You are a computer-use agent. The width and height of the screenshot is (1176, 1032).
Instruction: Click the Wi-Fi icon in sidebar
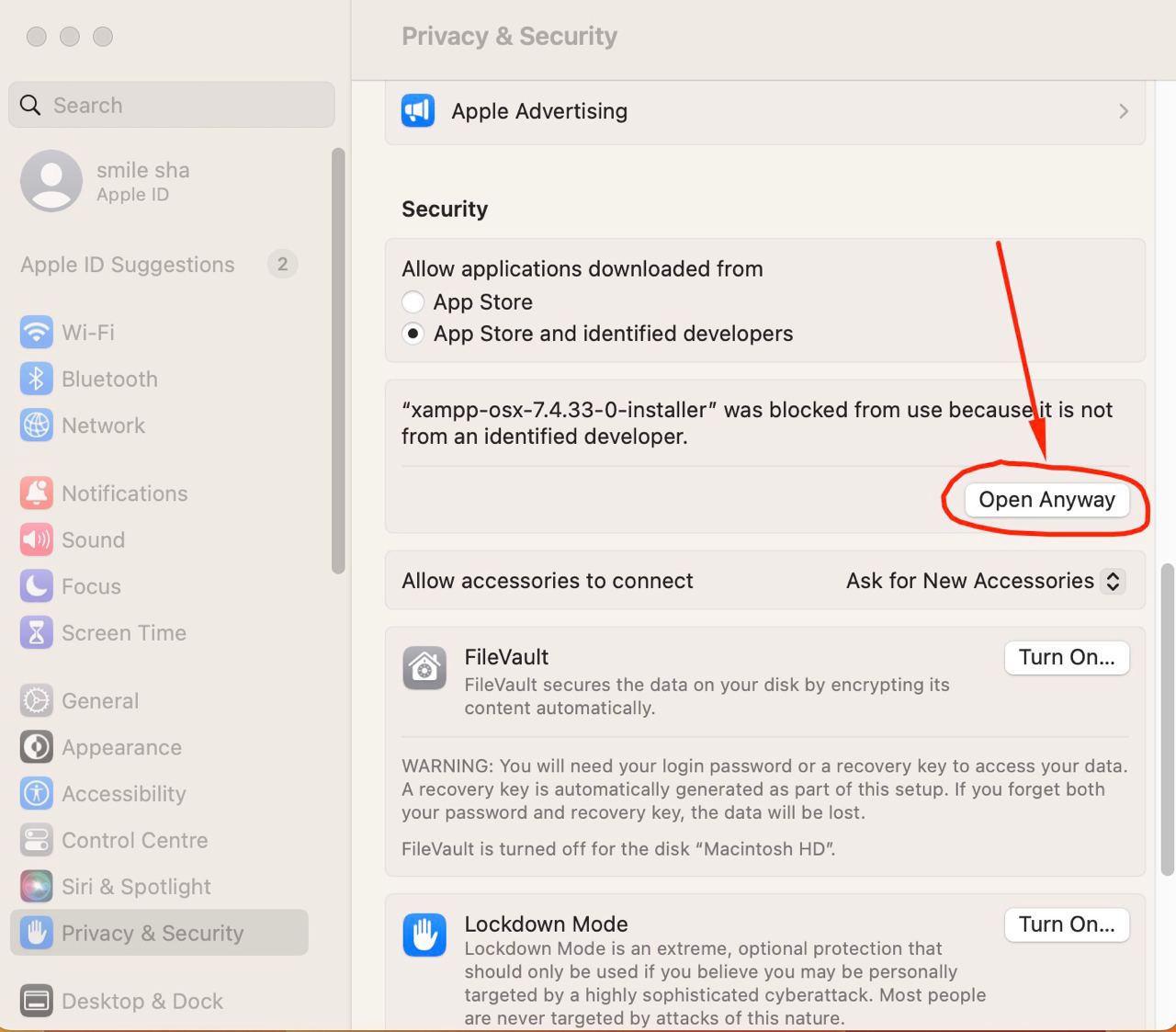point(37,332)
